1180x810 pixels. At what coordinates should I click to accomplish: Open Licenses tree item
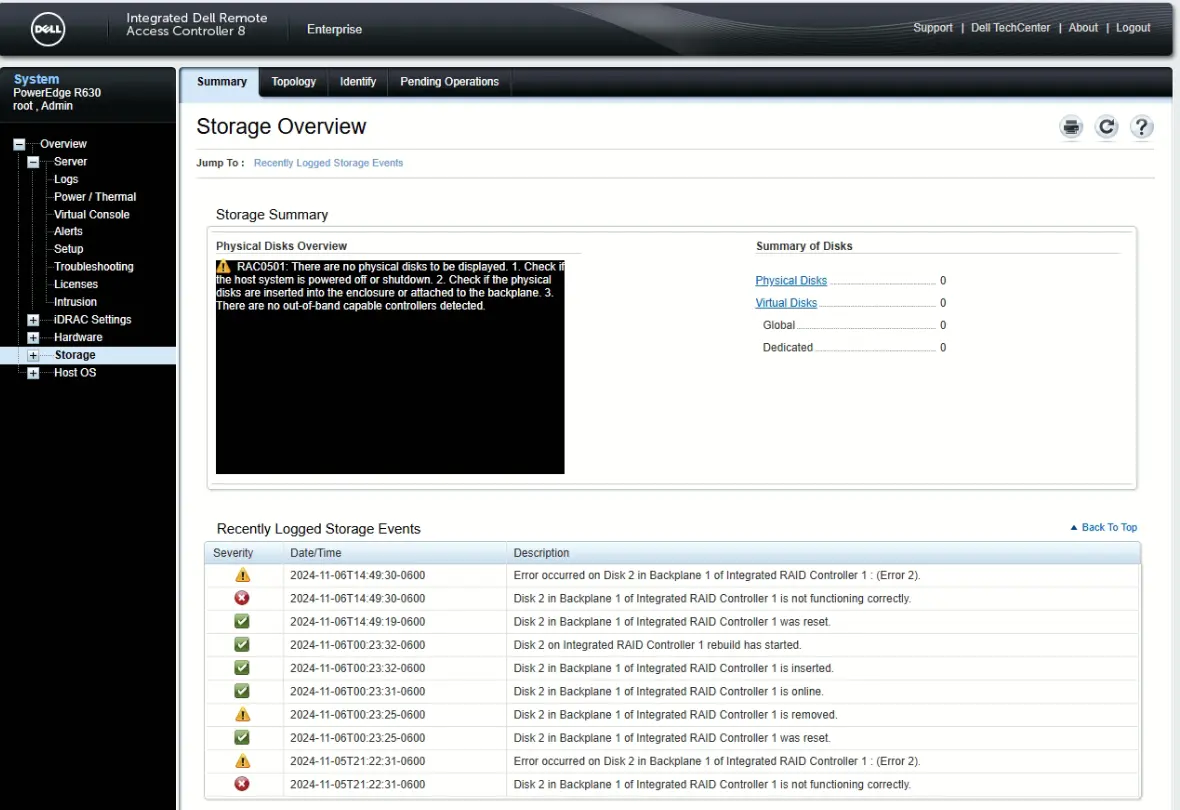pos(75,285)
